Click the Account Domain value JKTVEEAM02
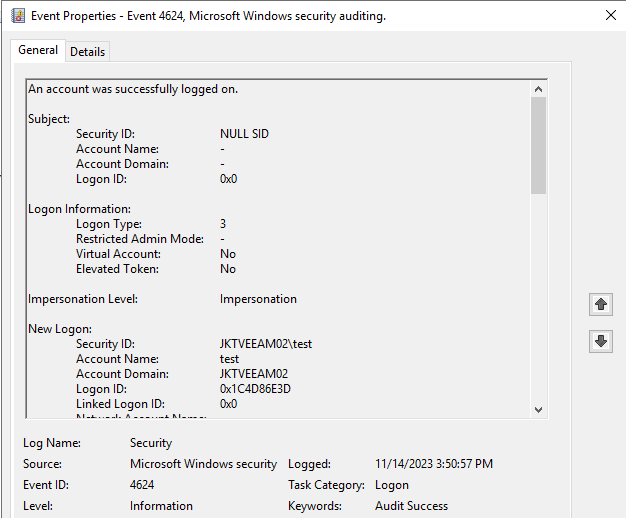The image size is (626, 518). click(x=254, y=374)
